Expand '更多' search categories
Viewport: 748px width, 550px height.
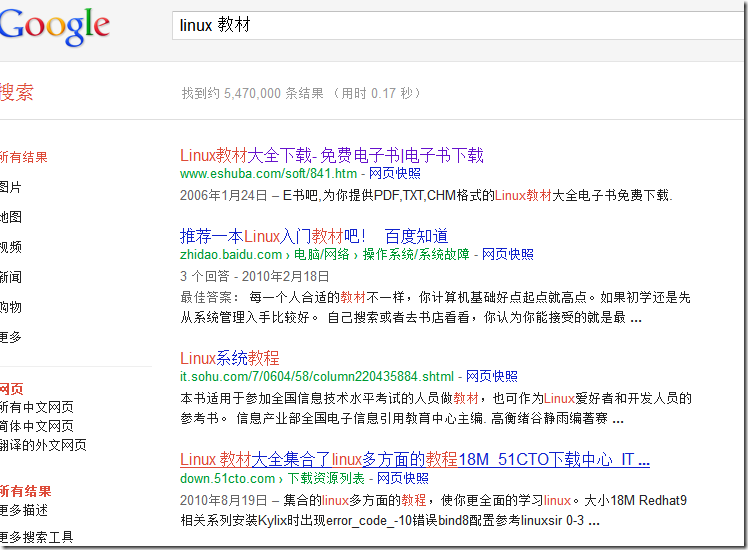(11, 337)
